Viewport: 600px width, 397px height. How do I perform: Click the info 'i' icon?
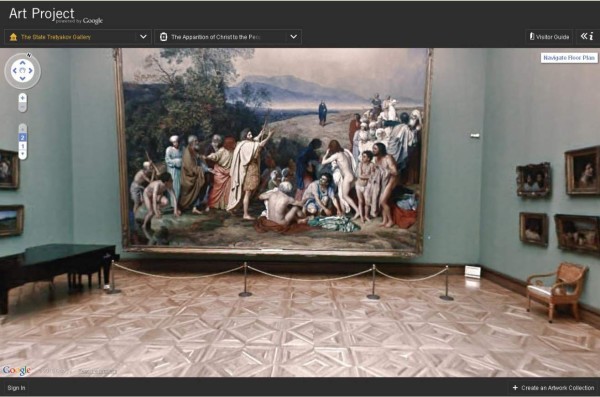click(591, 36)
